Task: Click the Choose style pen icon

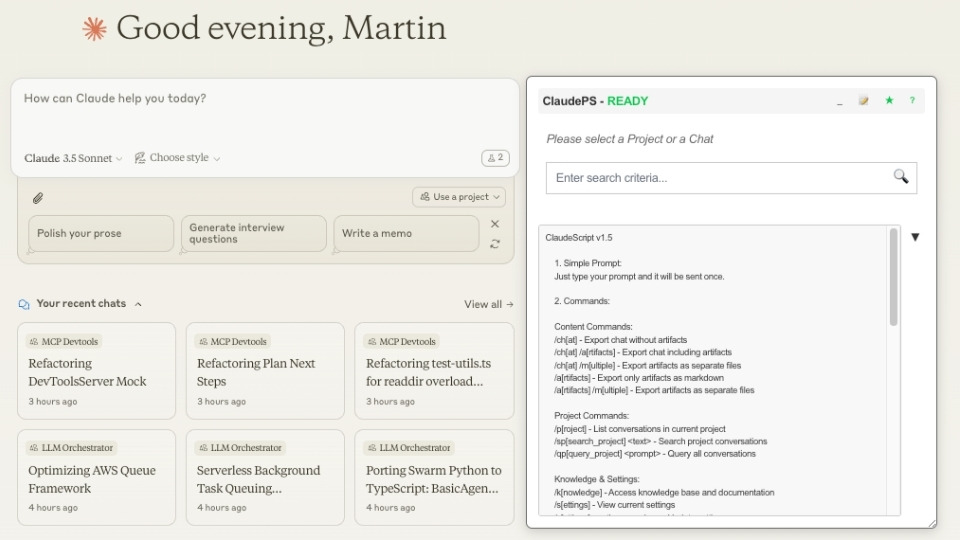Action: coord(140,158)
